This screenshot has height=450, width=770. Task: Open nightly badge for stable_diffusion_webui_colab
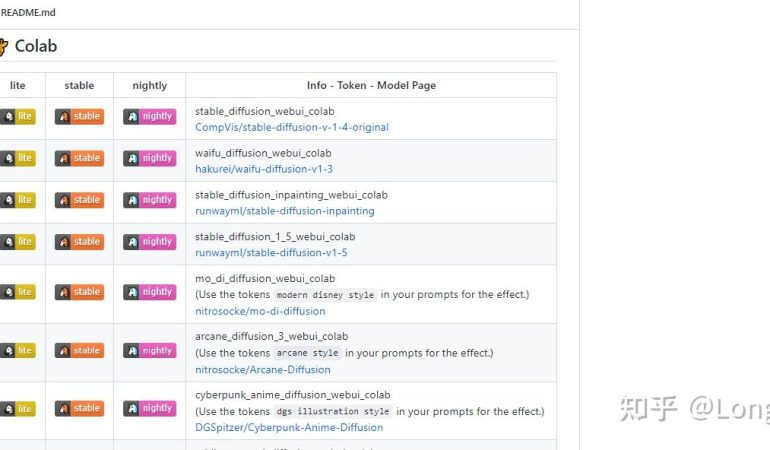[x=150, y=116]
